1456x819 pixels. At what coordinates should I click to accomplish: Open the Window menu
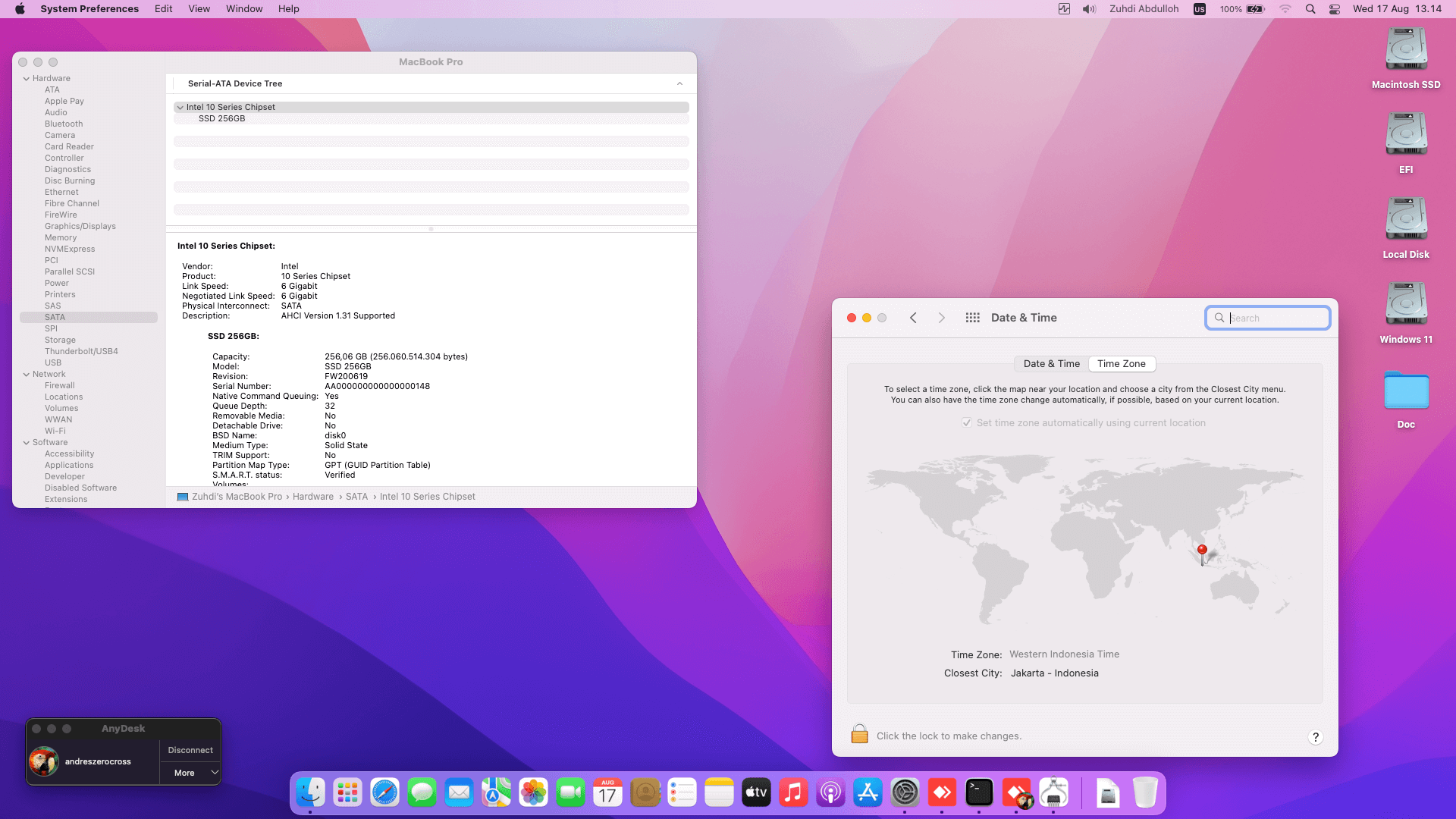243,9
